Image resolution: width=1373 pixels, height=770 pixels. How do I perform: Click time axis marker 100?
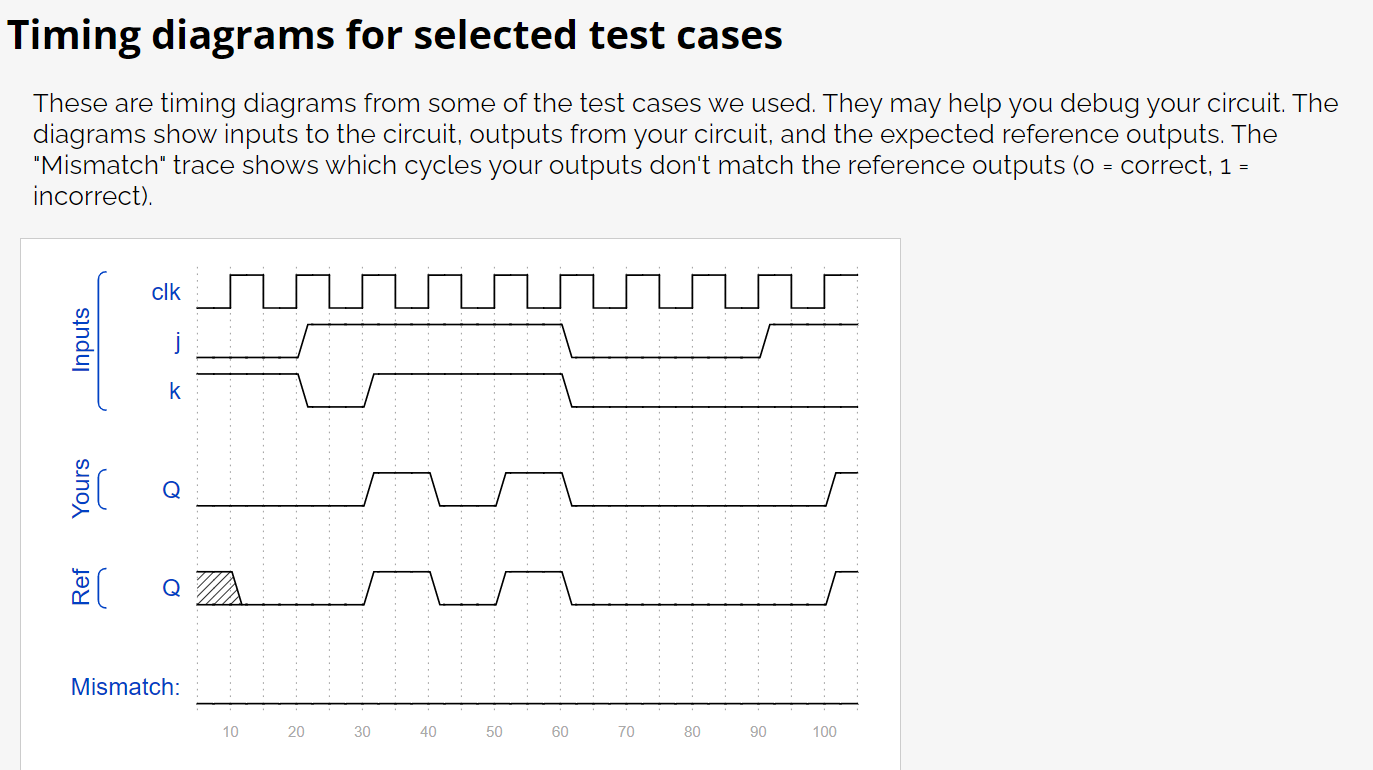click(x=824, y=732)
